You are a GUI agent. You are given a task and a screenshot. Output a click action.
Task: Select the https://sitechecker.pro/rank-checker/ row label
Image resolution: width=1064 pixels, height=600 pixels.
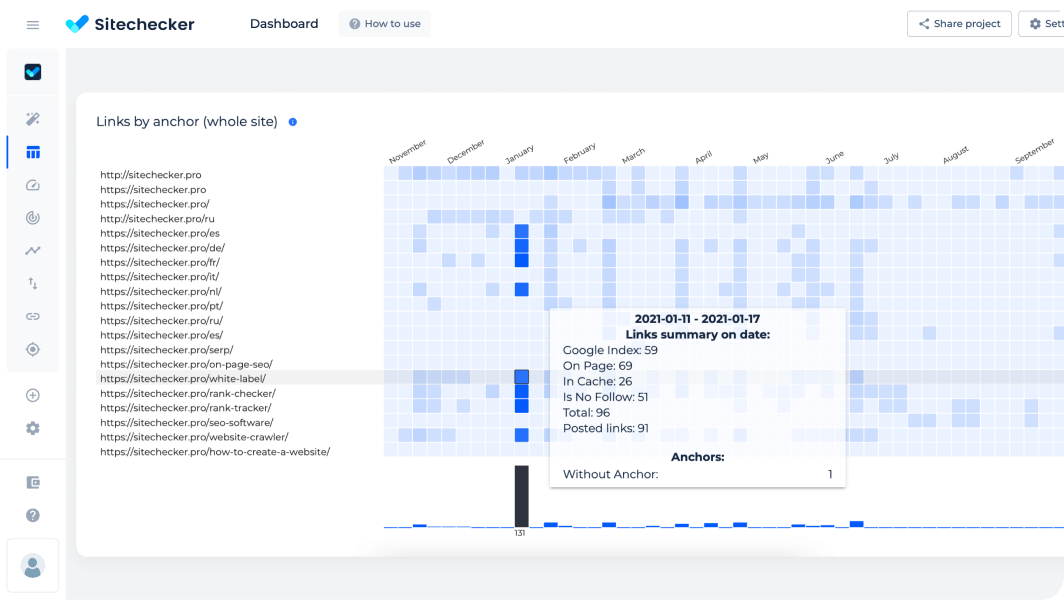click(188, 394)
